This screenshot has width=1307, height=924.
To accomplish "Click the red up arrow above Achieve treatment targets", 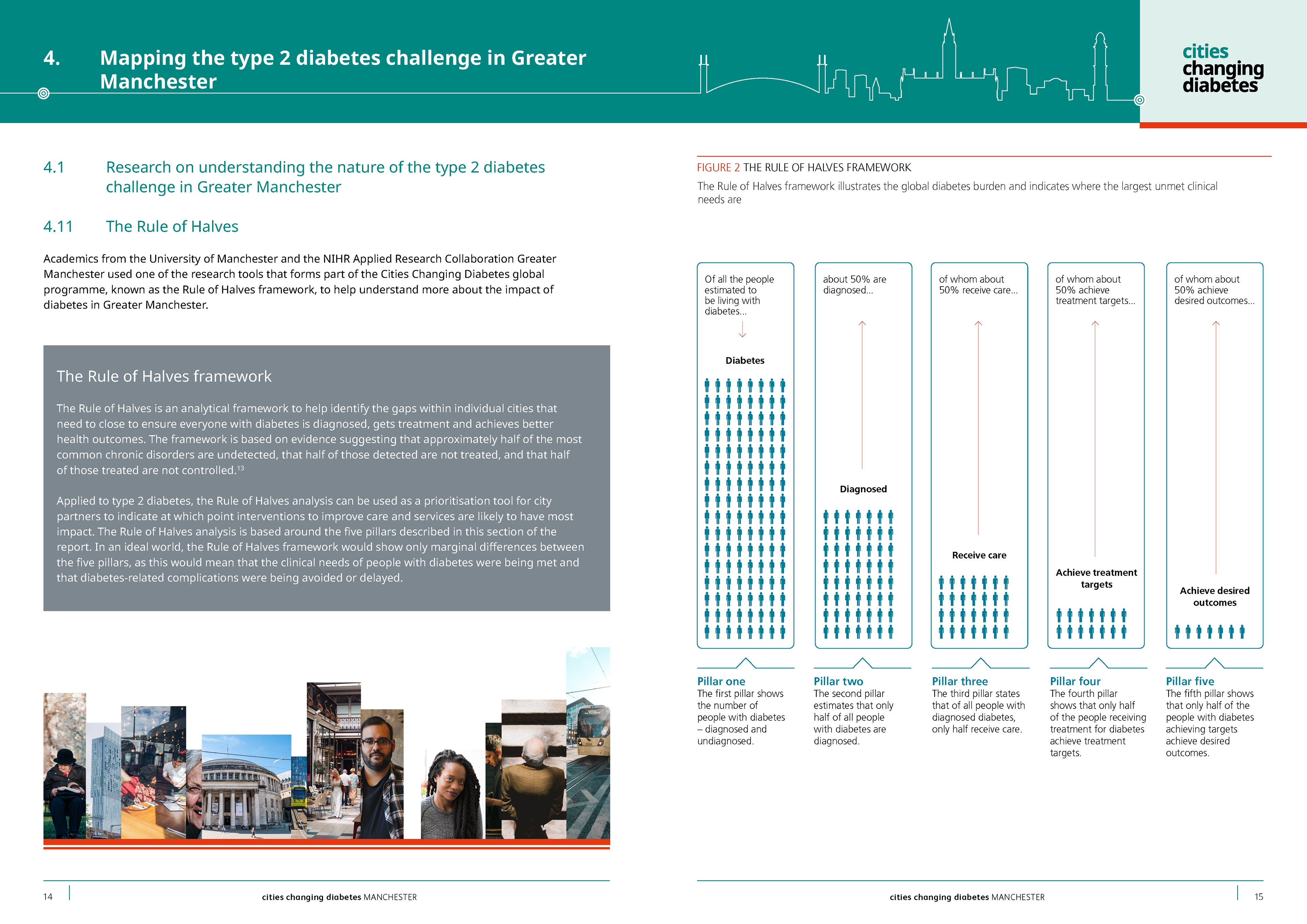I will [x=1095, y=438].
